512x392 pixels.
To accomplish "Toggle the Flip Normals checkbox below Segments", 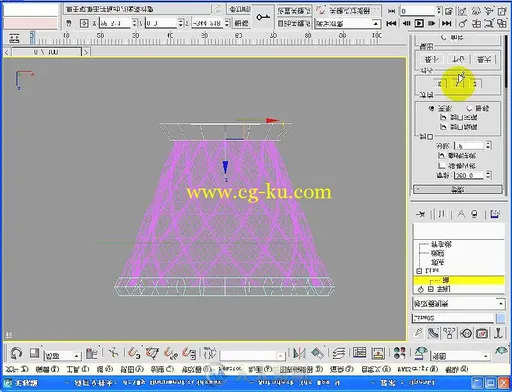I will (442, 156).
